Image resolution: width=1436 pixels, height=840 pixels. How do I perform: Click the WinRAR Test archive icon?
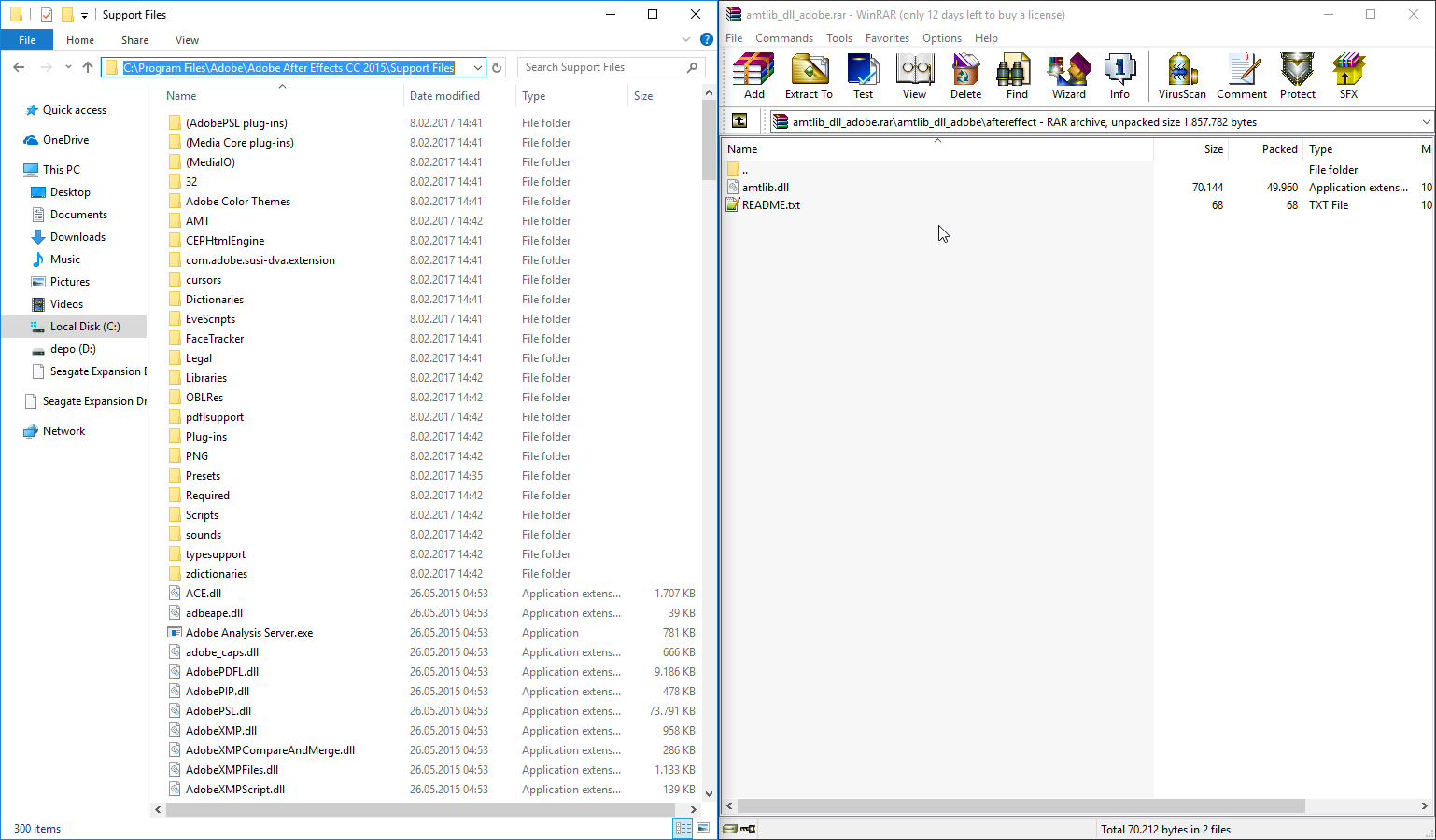click(863, 76)
